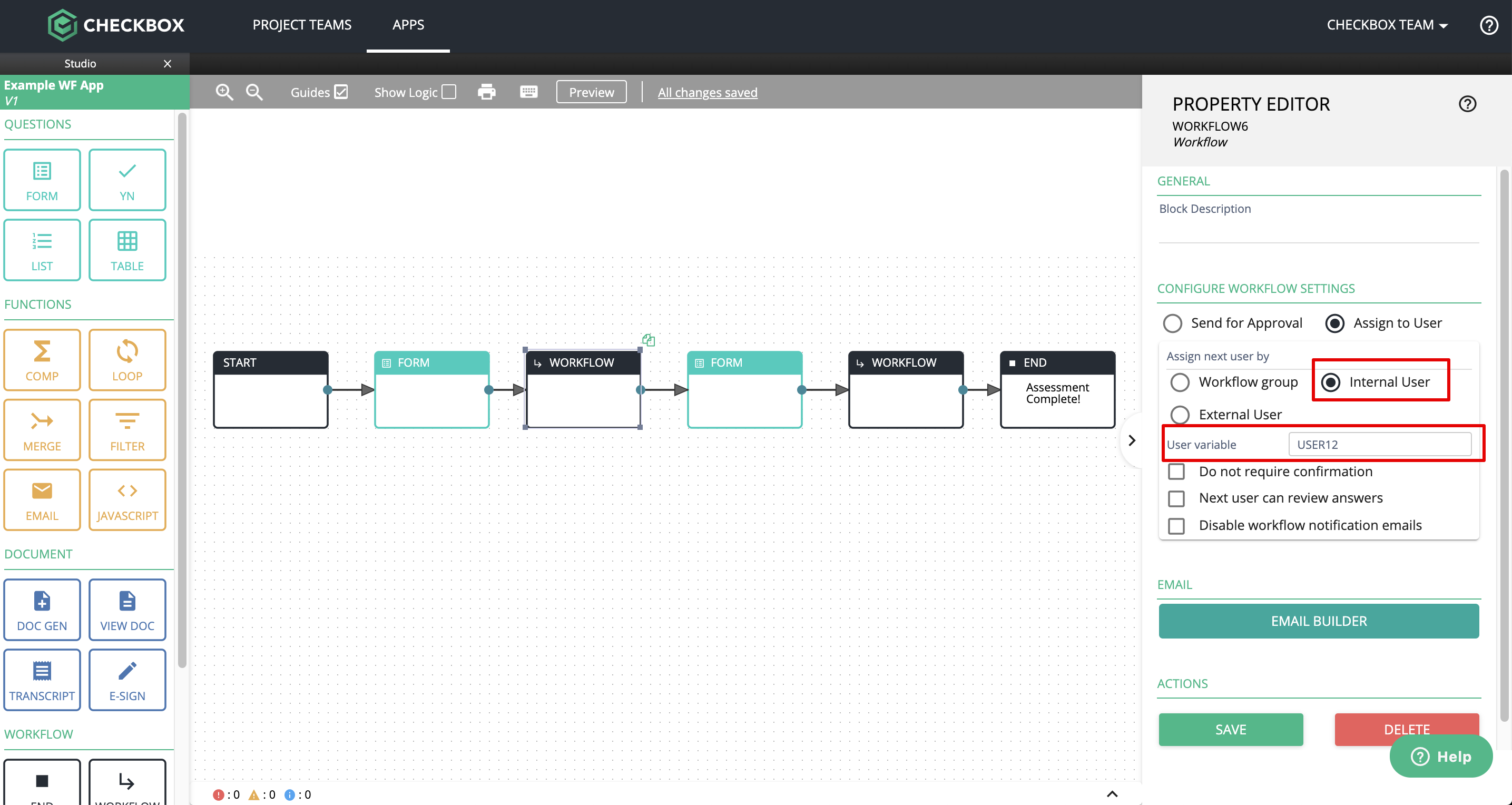The image size is (1512, 805).
Task: Select the COMP function block
Action: [x=42, y=359]
